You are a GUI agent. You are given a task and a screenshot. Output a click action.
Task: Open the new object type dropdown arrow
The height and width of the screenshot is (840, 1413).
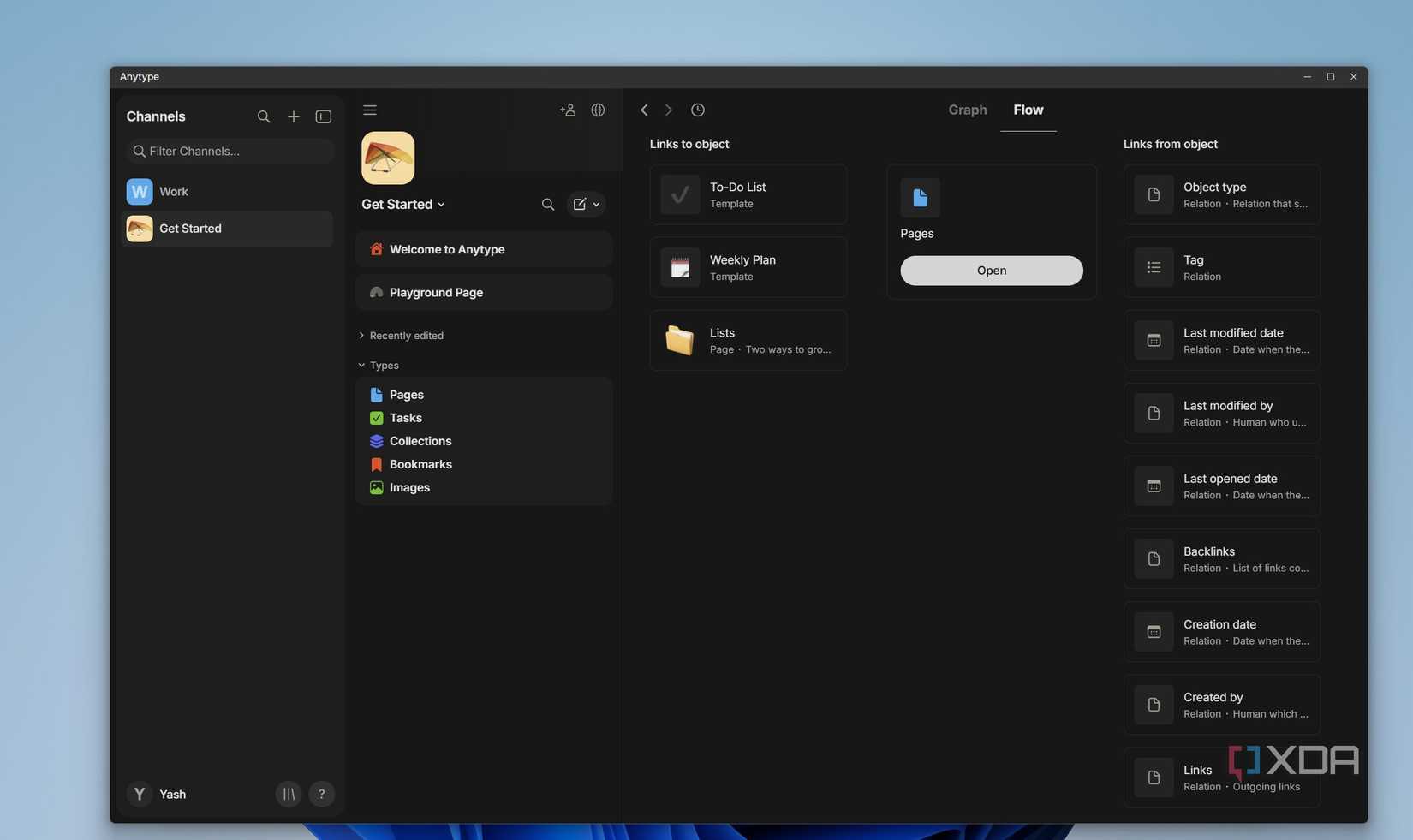[x=597, y=205]
